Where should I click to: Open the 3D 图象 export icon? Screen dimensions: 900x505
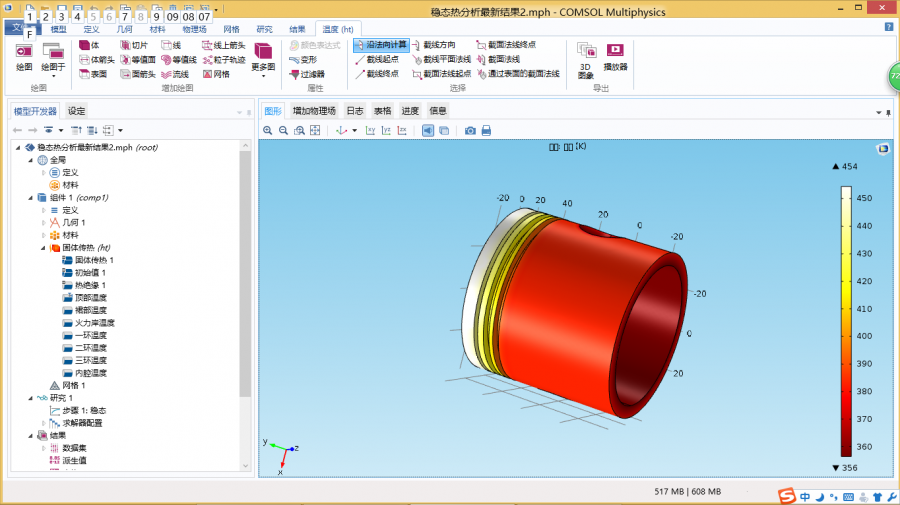point(585,60)
